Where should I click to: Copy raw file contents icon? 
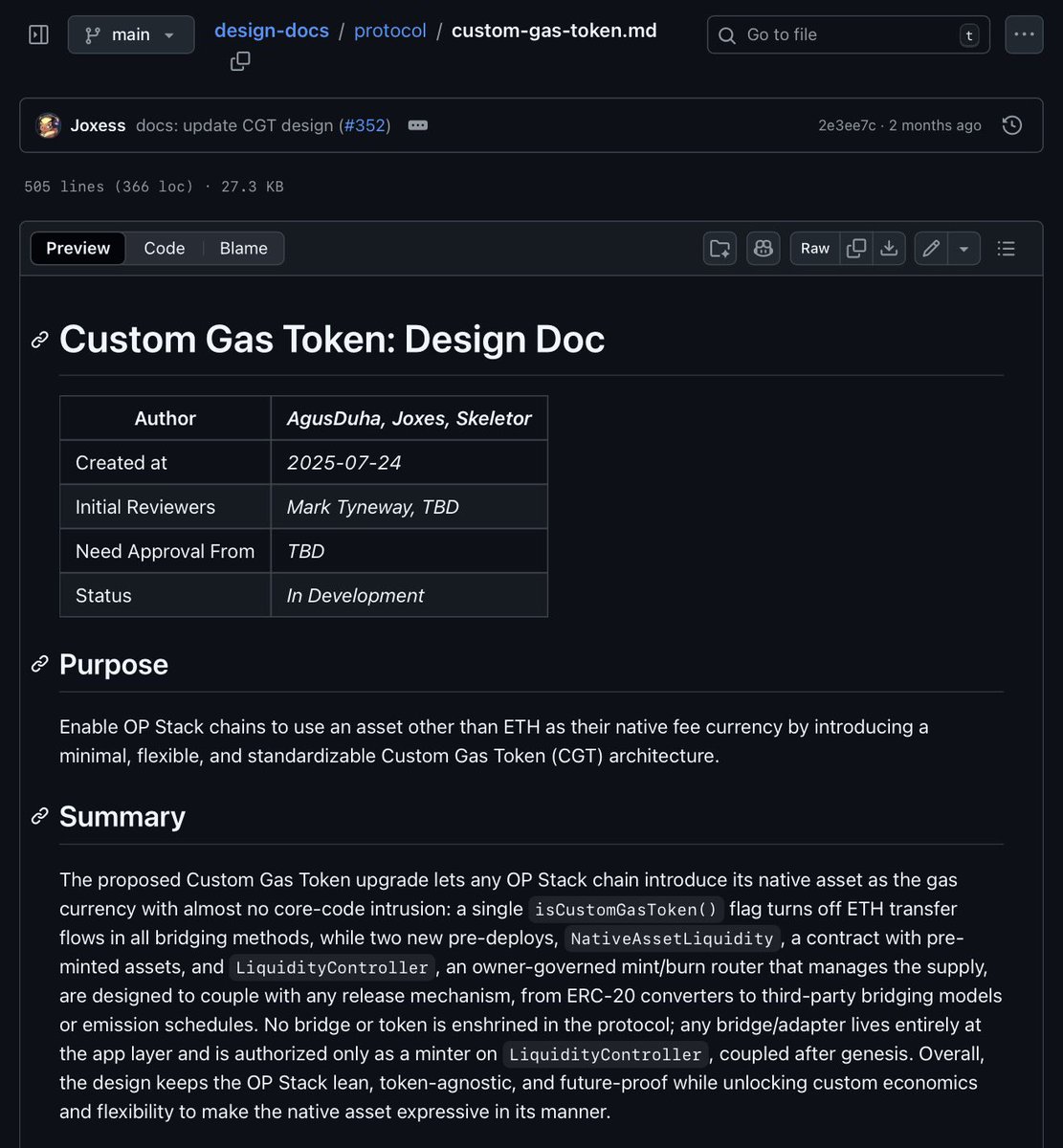tap(856, 249)
